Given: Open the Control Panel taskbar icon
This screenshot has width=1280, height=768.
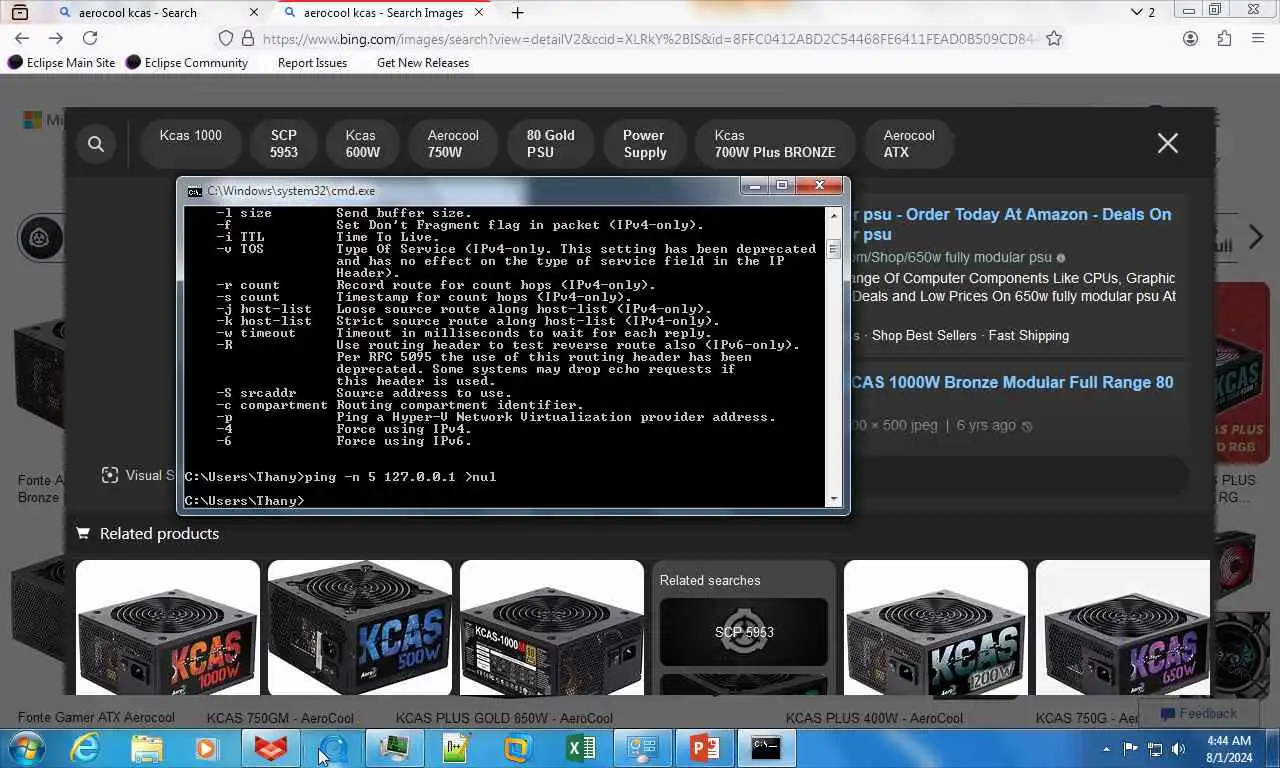Looking at the screenshot, I should coord(642,748).
